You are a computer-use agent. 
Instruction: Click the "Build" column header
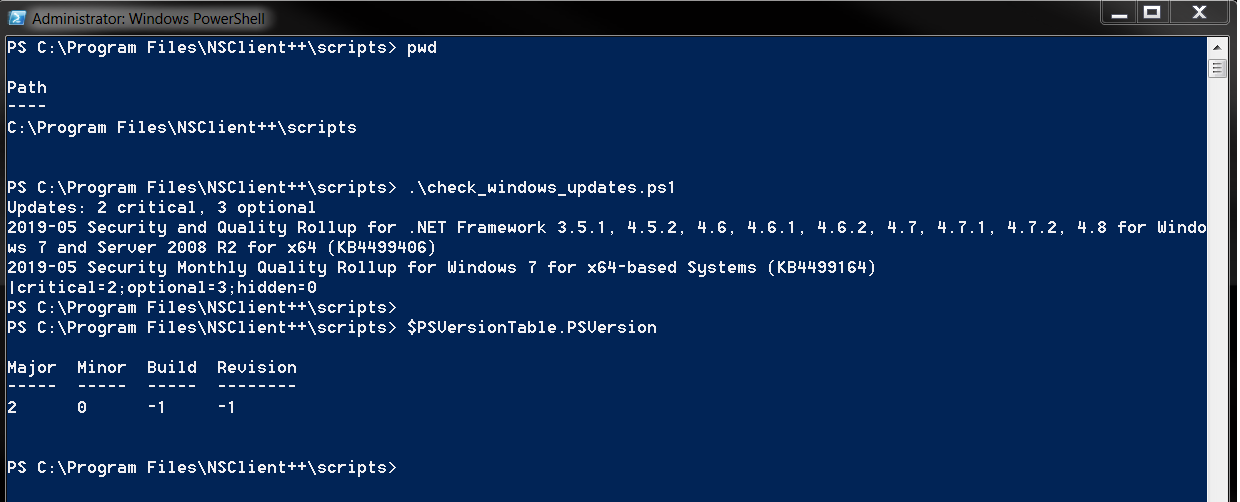click(172, 368)
